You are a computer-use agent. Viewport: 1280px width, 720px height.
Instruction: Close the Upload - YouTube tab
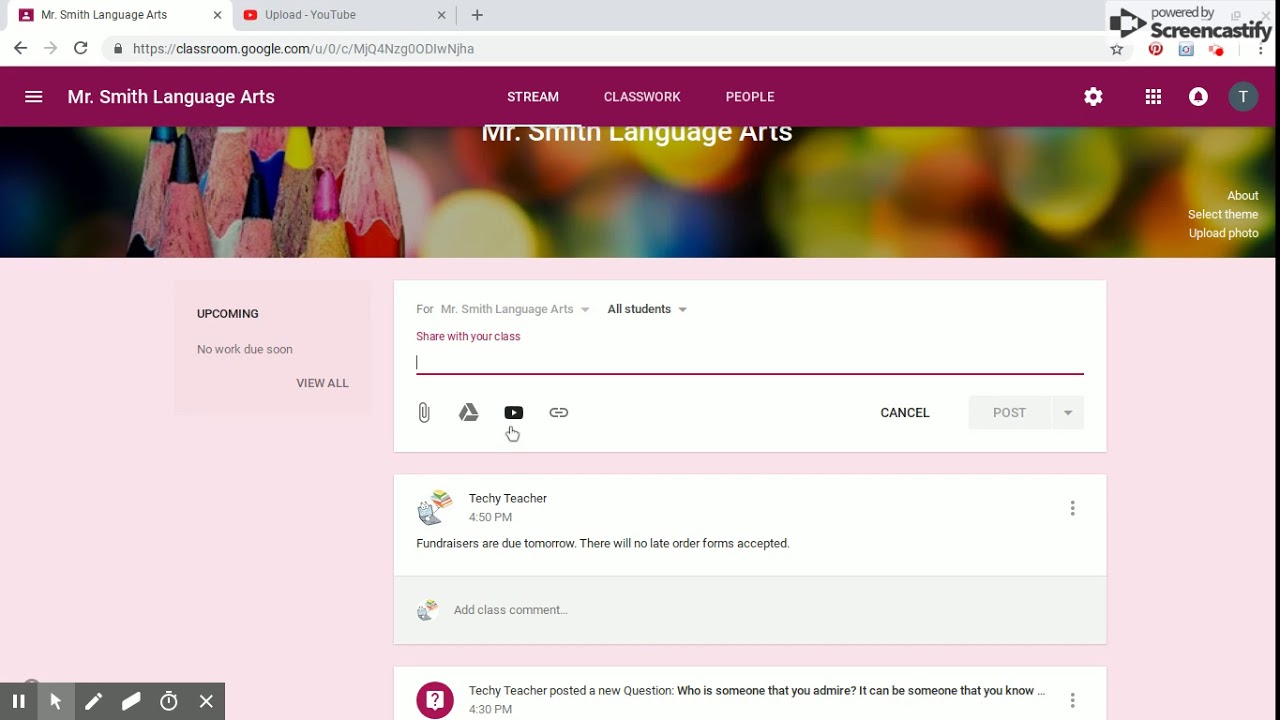442,15
